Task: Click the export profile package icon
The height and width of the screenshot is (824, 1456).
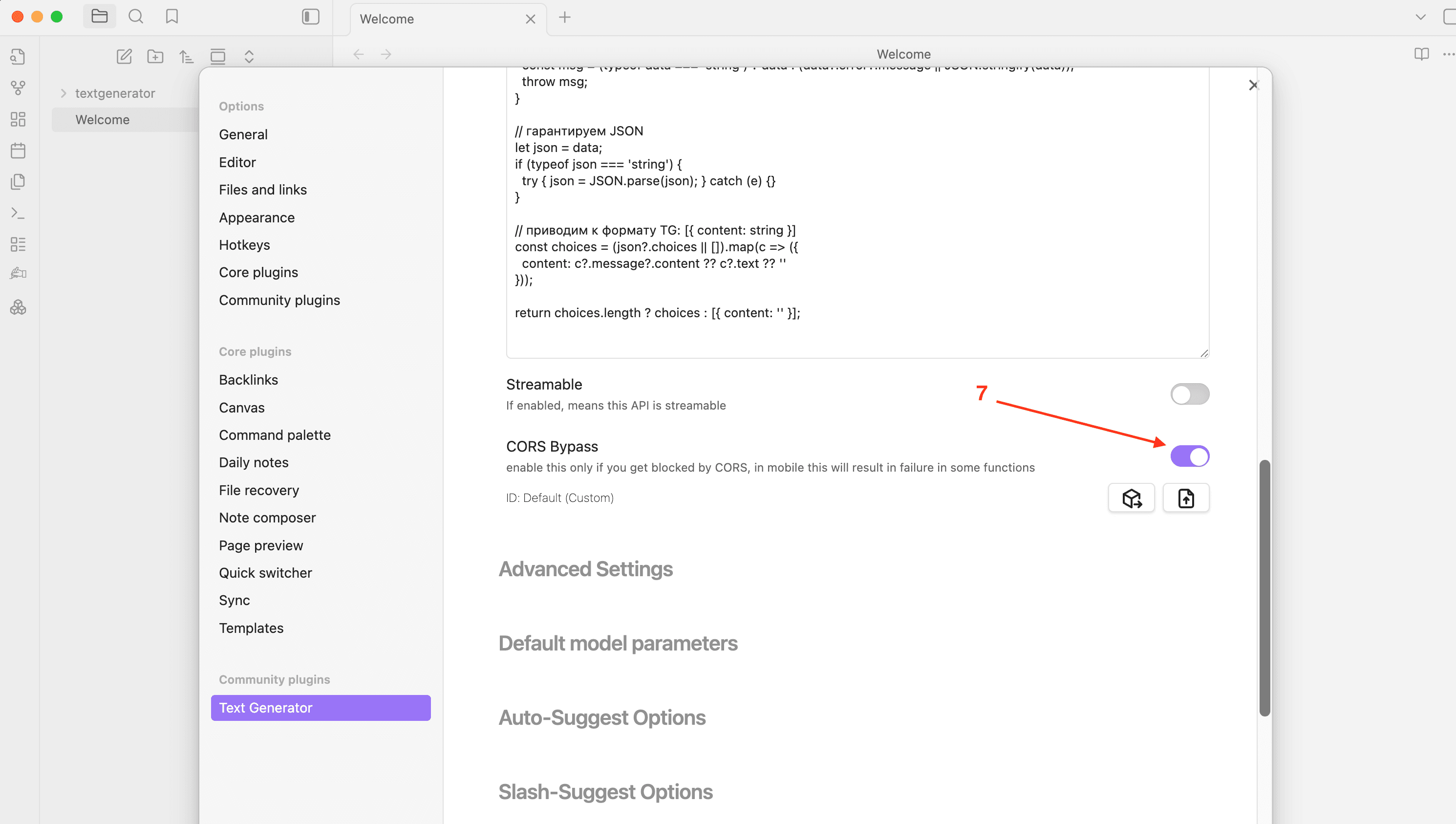Action: (1131, 498)
